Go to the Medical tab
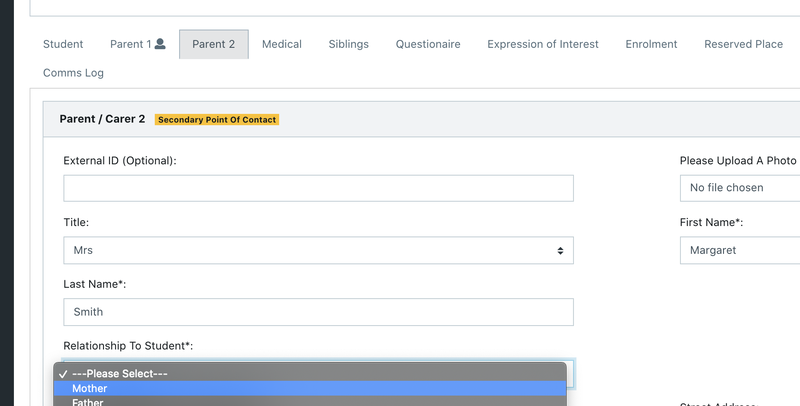The width and height of the screenshot is (800, 406). tap(282, 44)
